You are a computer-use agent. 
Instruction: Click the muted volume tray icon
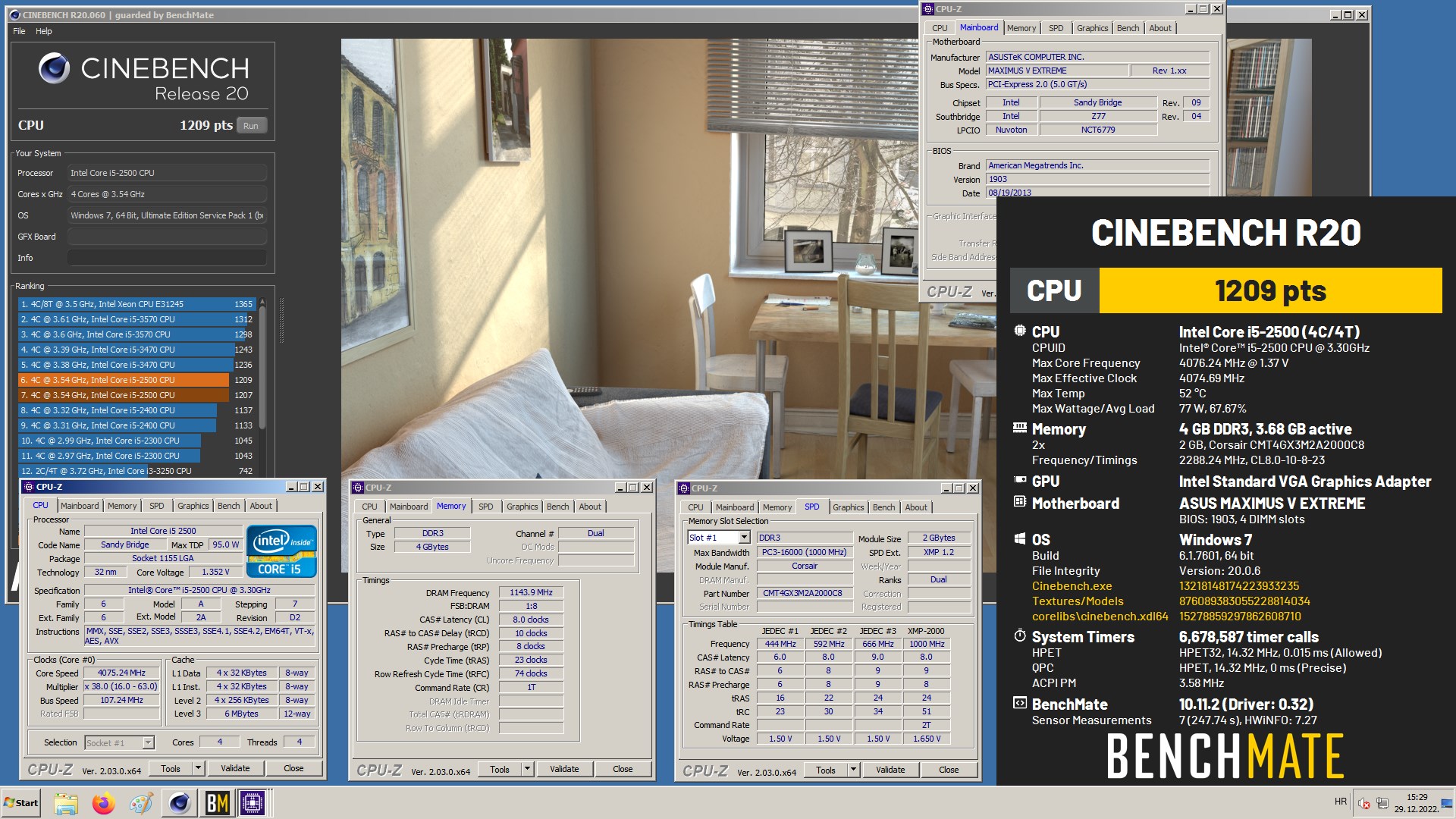pos(1363,803)
